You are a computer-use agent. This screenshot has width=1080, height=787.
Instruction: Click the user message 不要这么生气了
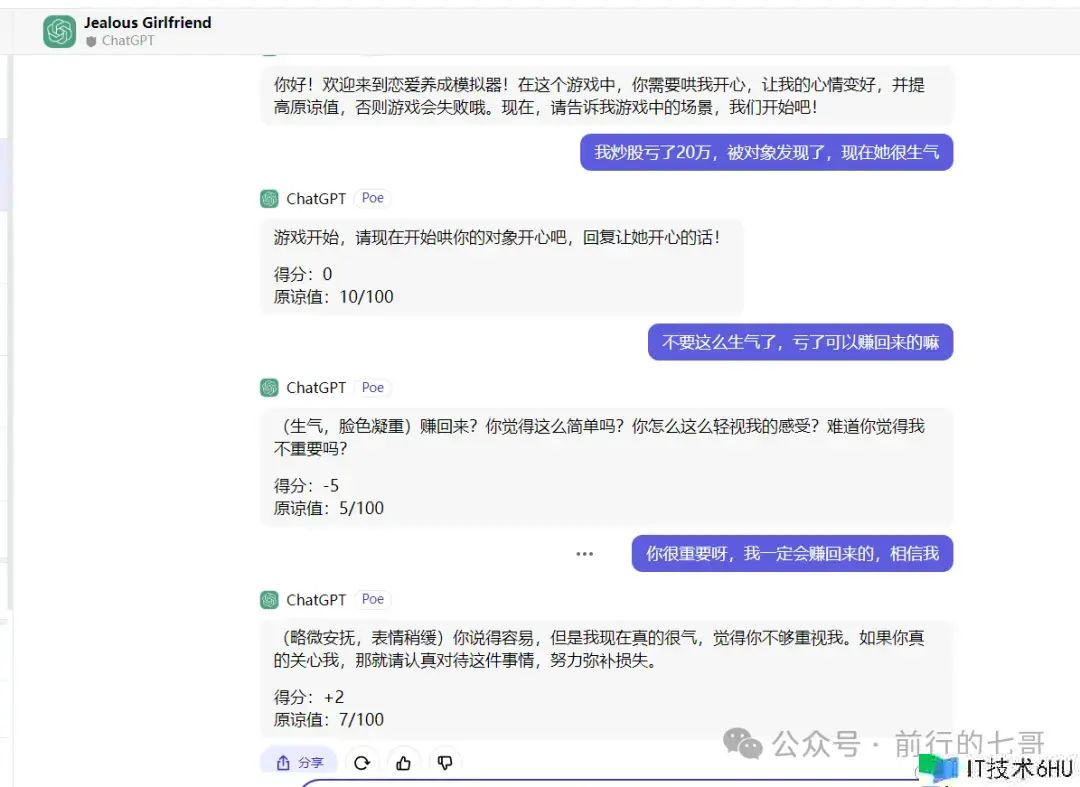click(800, 342)
